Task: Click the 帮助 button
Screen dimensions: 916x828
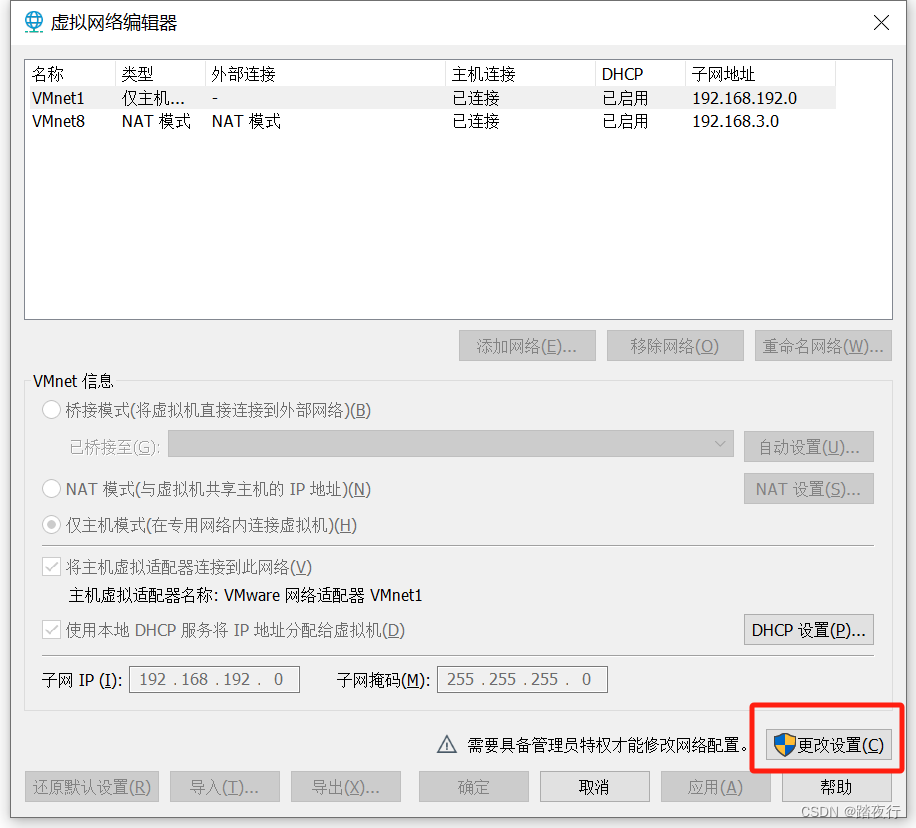Action: click(x=837, y=787)
